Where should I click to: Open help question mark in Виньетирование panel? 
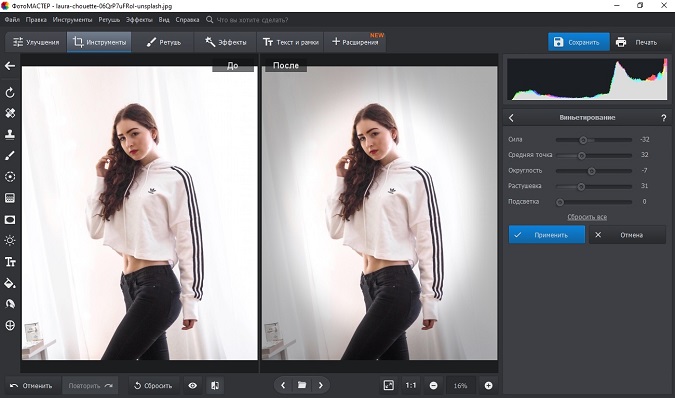click(x=663, y=118)
